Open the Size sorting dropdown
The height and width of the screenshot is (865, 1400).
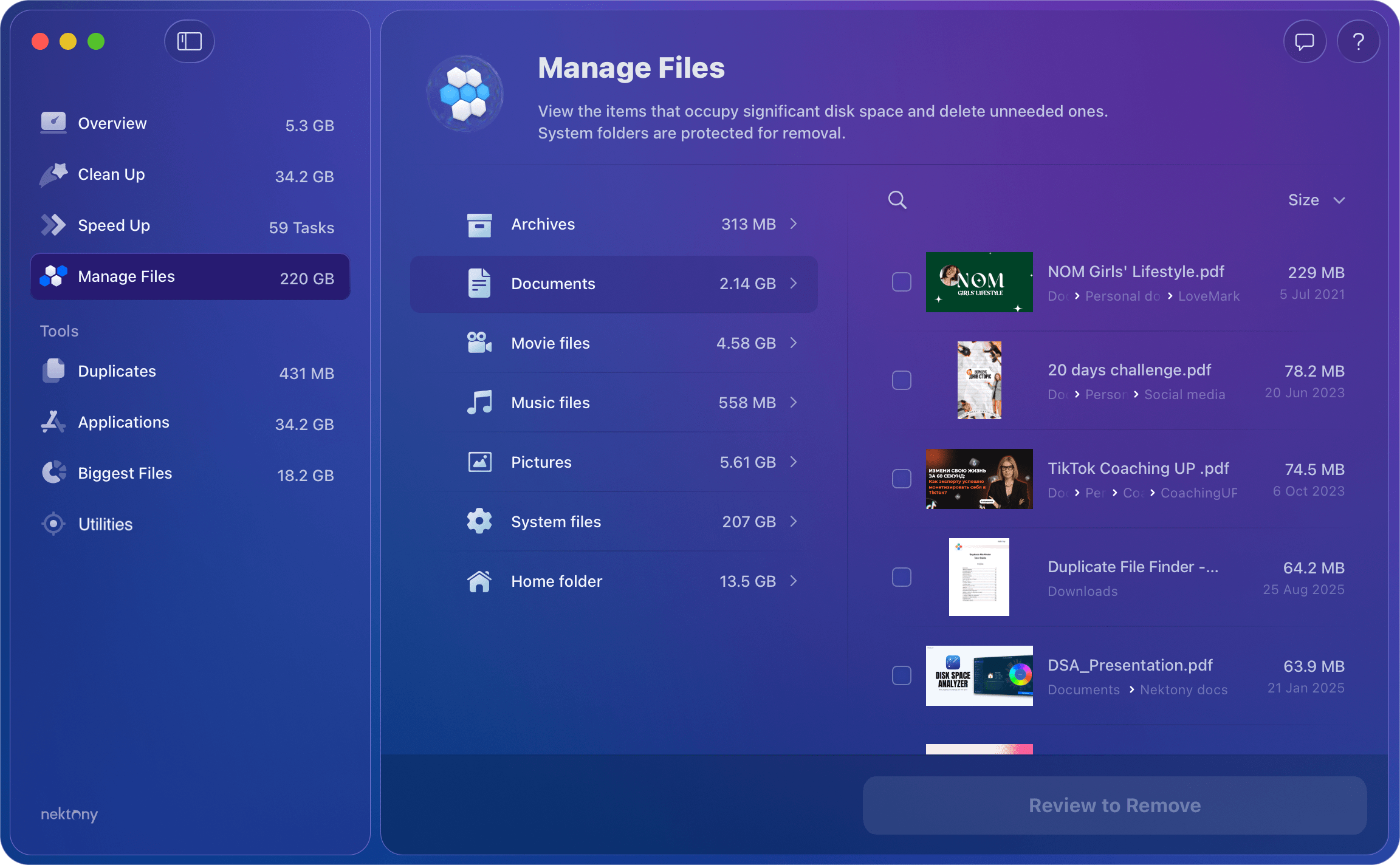coord(1317,199)
